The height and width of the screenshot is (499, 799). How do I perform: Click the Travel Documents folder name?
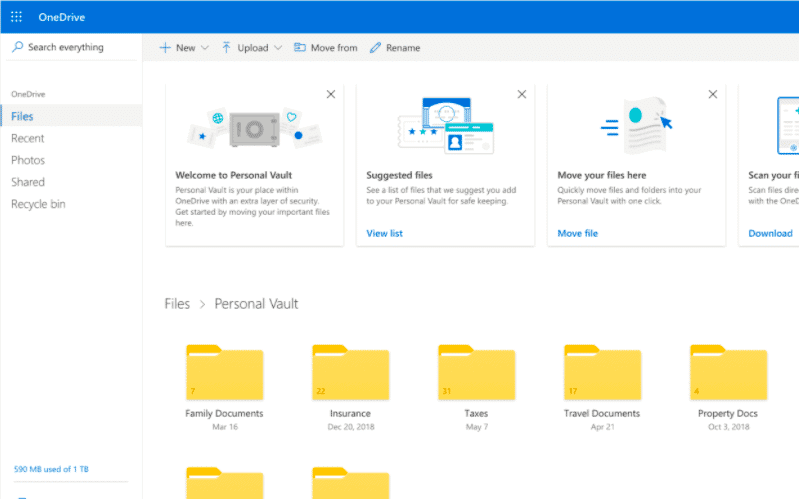coord(602,413)
